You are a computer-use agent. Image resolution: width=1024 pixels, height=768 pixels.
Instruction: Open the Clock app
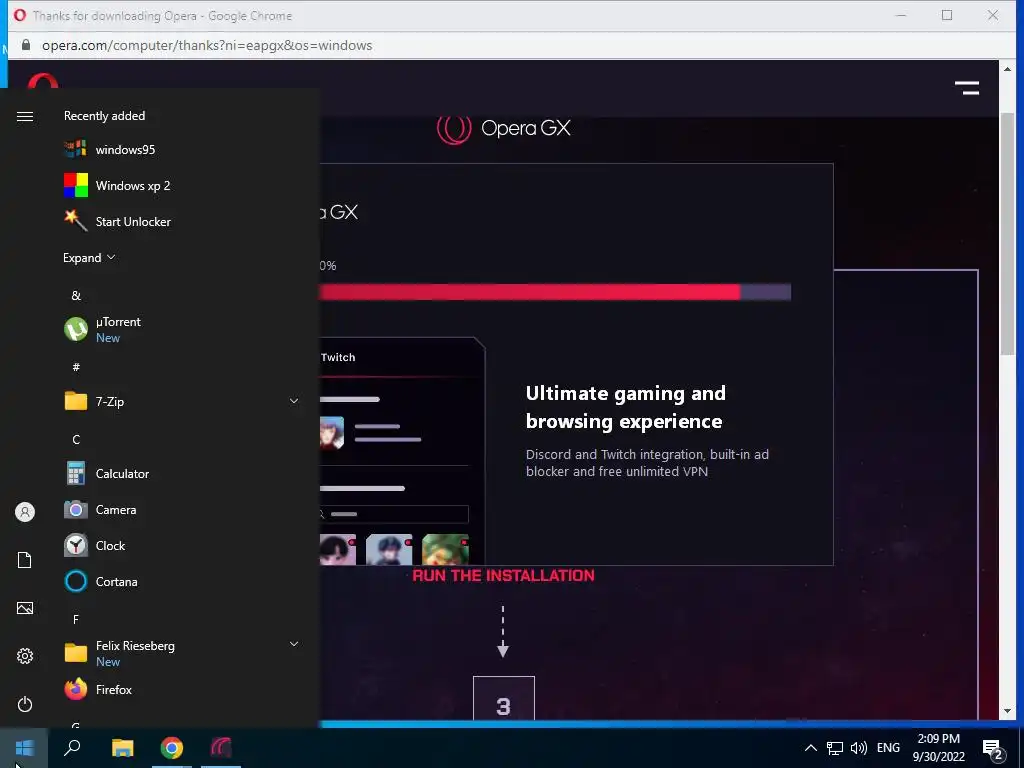(180, 545)
